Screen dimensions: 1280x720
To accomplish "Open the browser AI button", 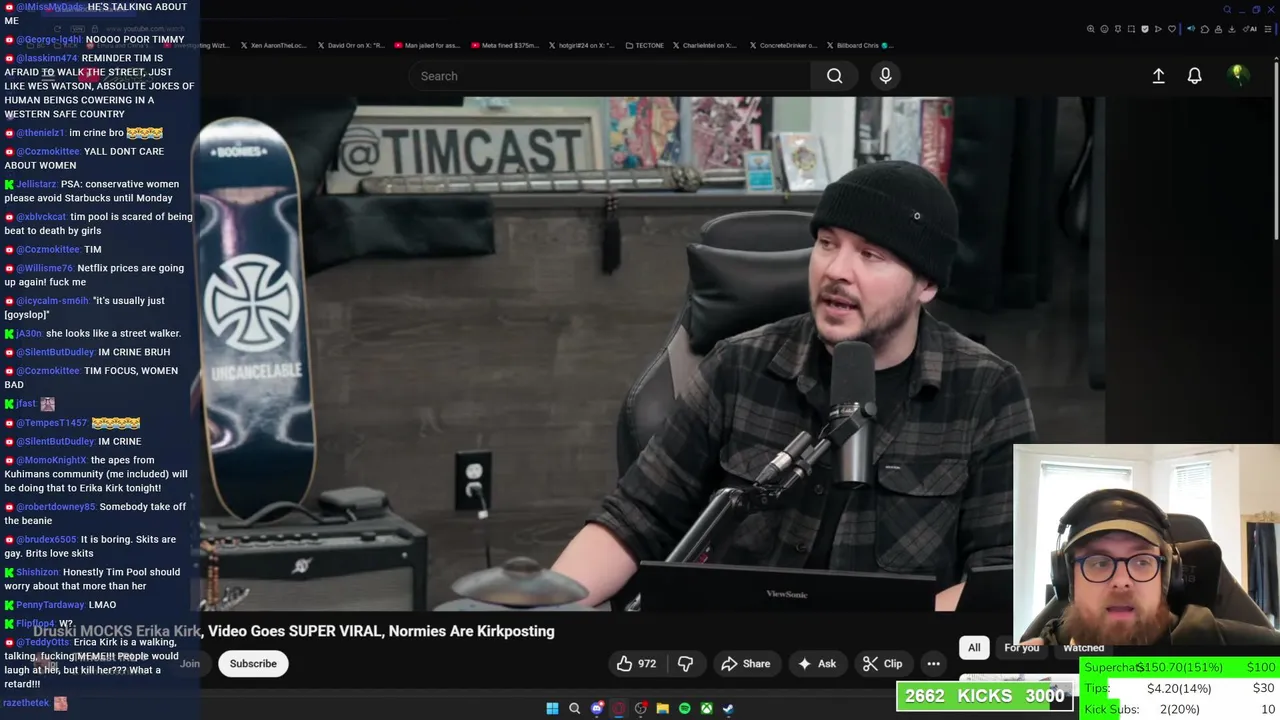I will click(x=1250, y=29).
